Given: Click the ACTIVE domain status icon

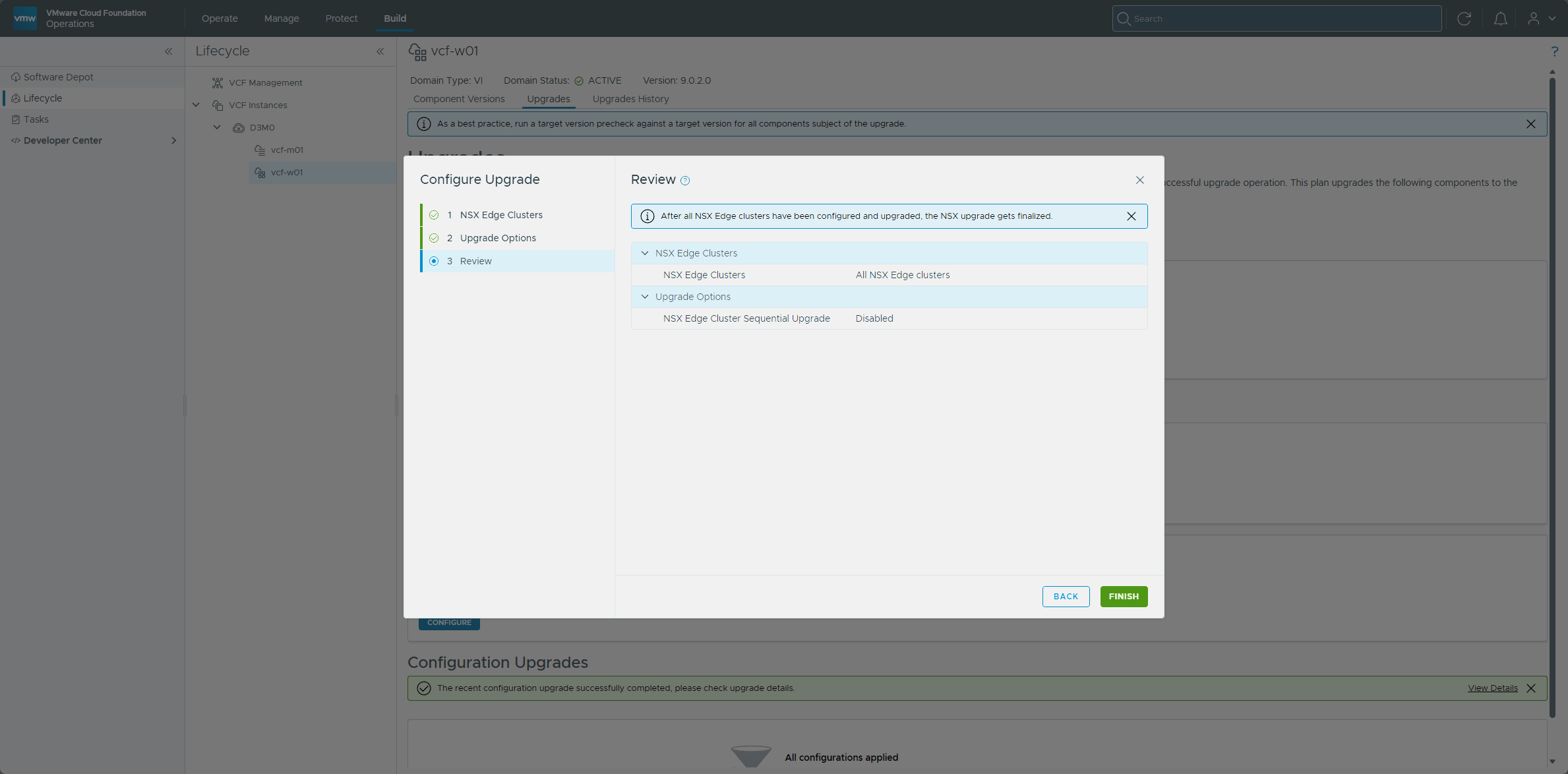Looking at the screenshot, I should pyautogui.click(x=579, y=81).
